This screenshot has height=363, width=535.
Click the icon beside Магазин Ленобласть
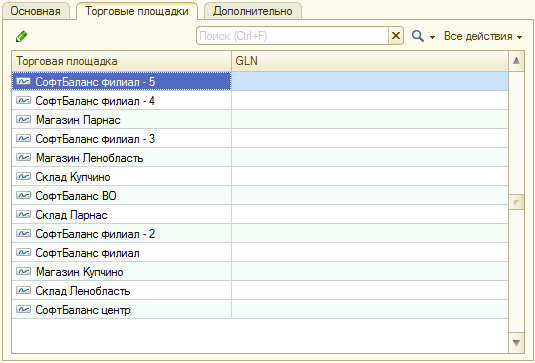(x=24, y=157)
